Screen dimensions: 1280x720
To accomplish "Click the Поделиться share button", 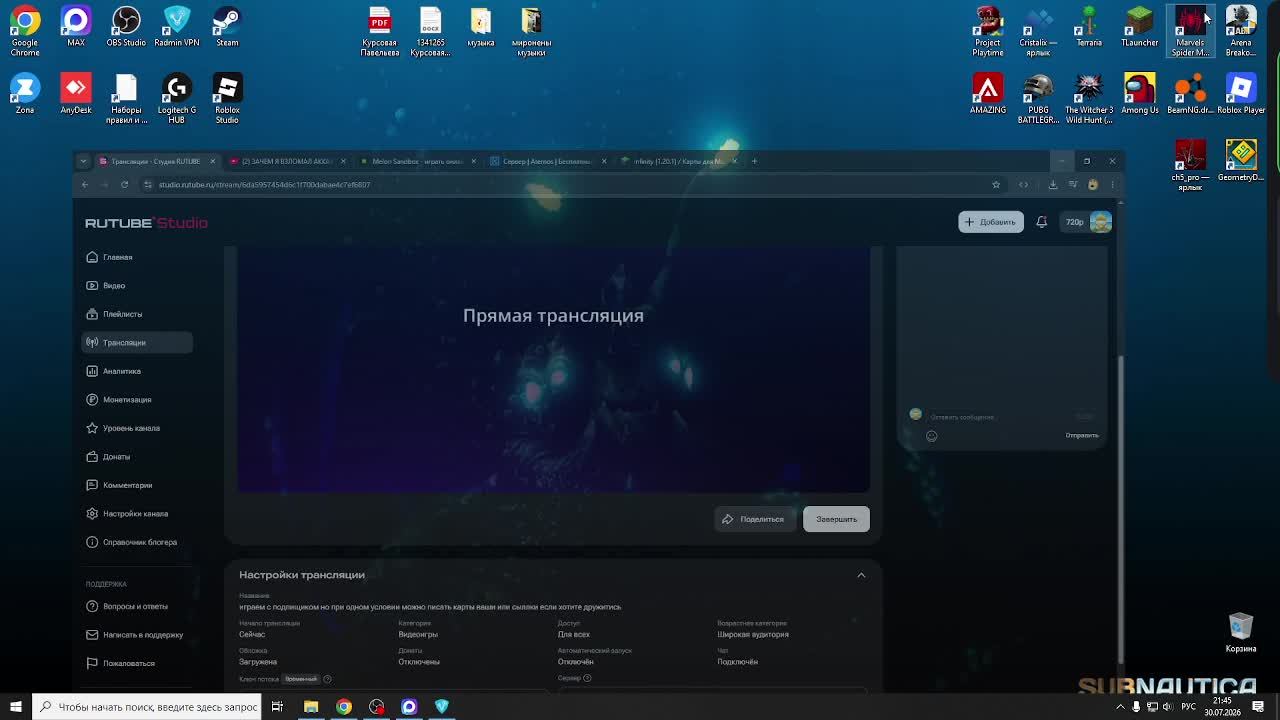I will (x=754, y=519).
